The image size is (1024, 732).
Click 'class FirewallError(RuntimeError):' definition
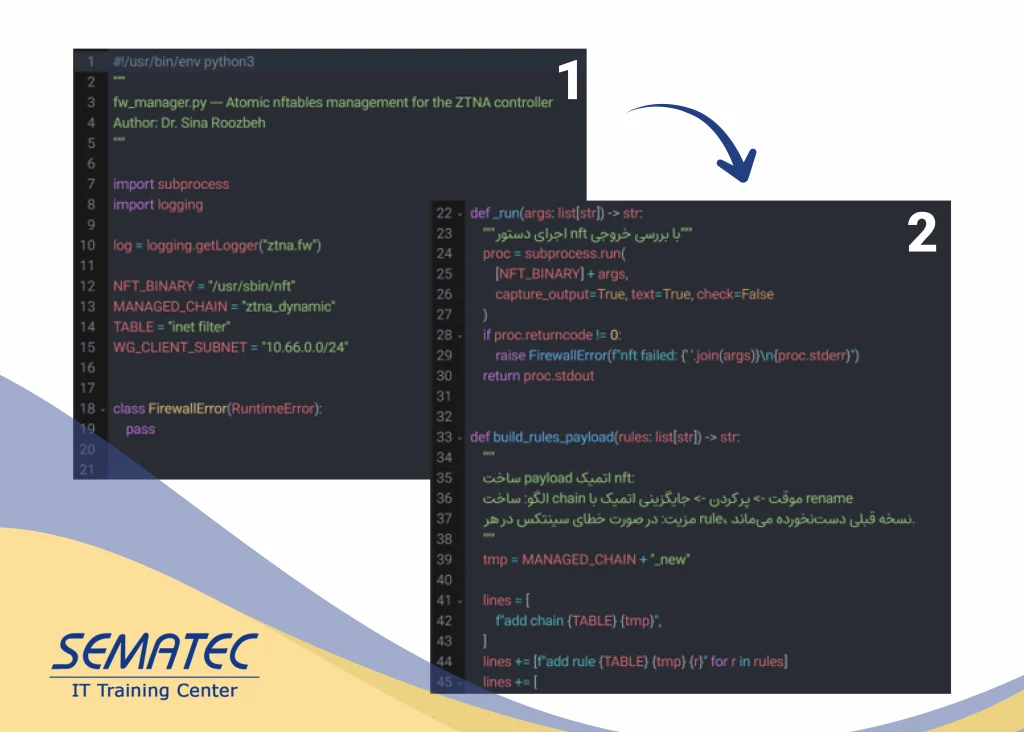pos(217,409)
